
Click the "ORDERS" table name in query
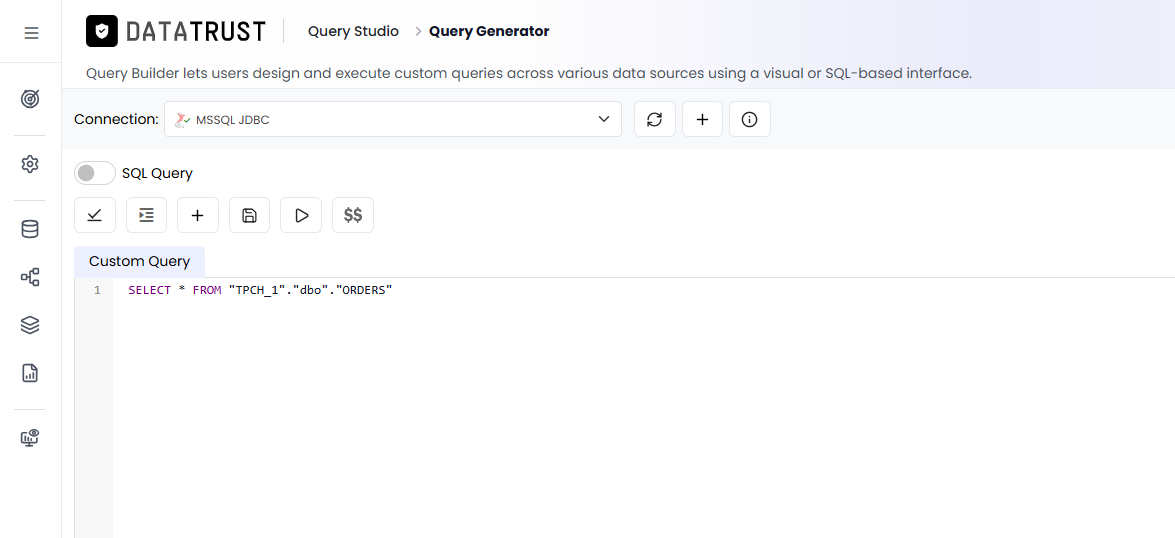pyautogui.click(x=362, y=290)
